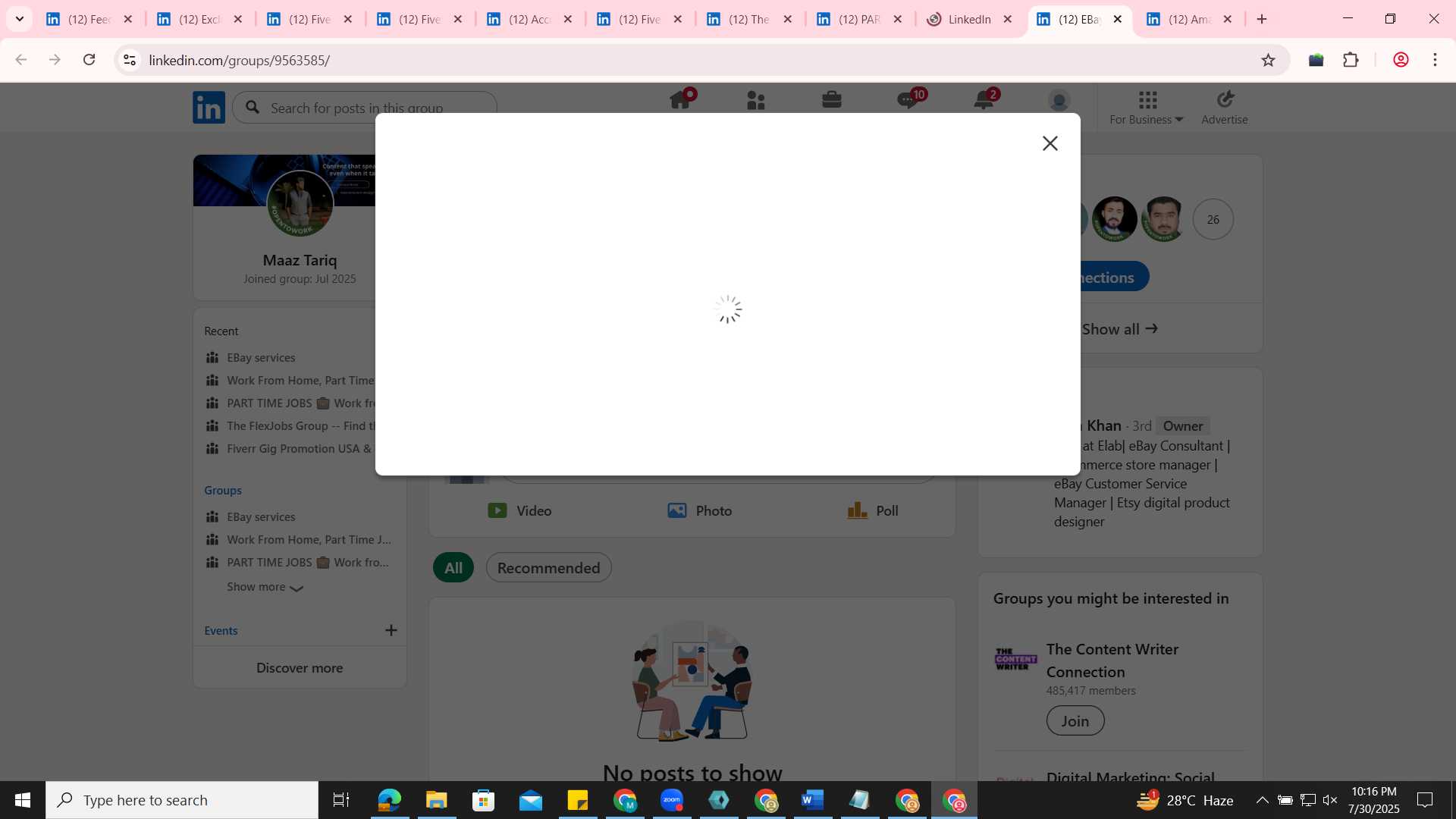Open My Network people icon
The image size is (1456, 819).
coord(756,100)
